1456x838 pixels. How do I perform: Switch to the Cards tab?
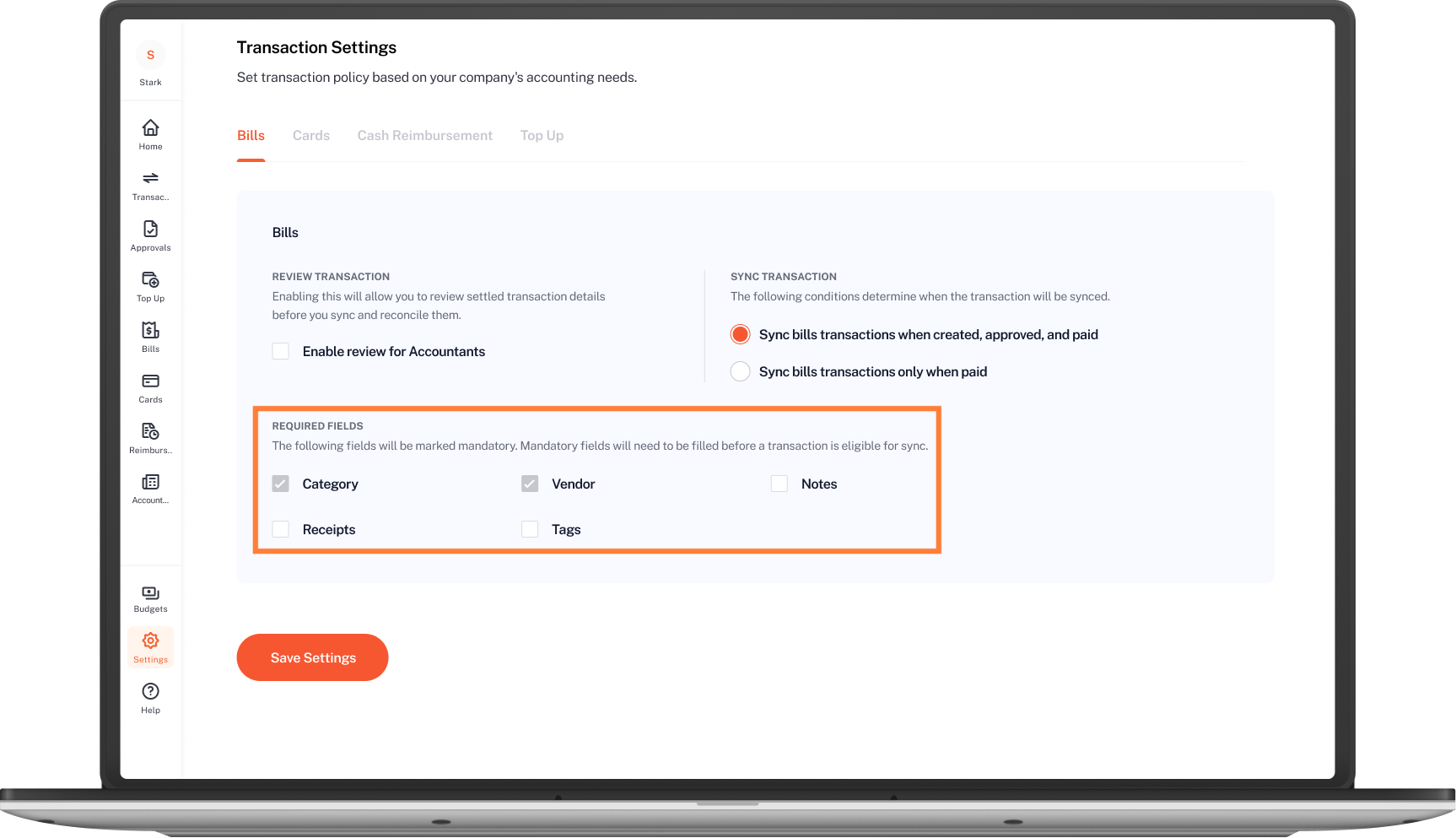311,136
